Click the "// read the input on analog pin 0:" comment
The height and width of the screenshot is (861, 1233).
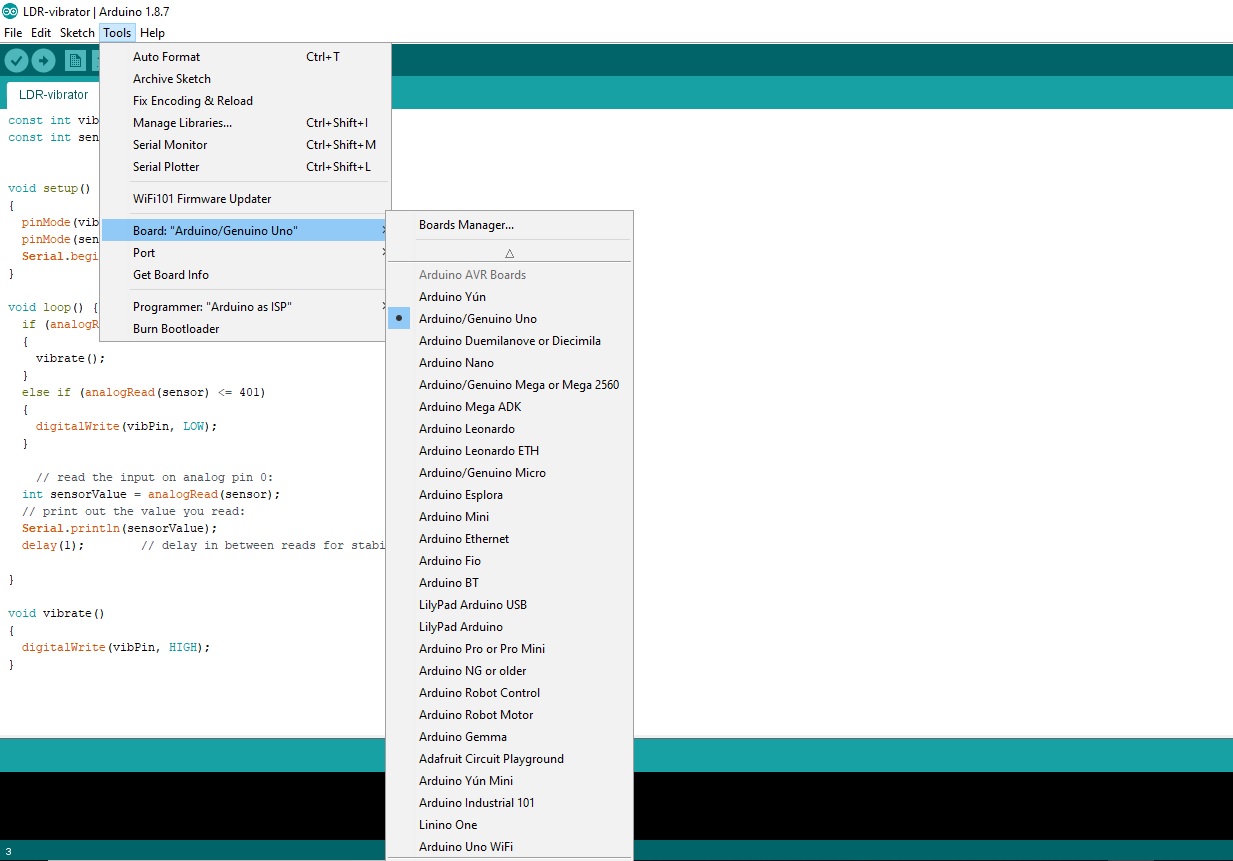pyautogui.click(x=154, y=477)
